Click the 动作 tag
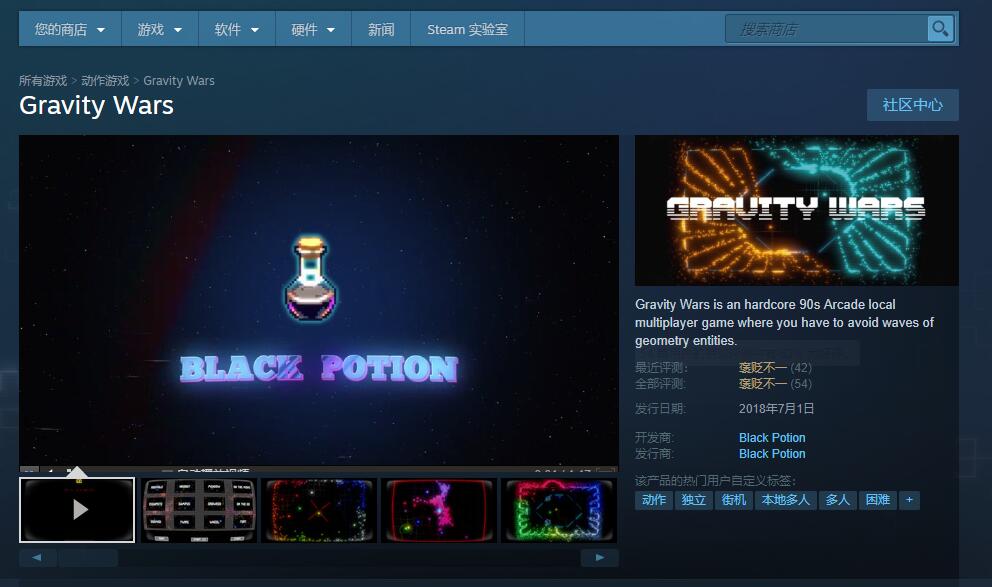Image resolution: width=992 pixels, height=587 pixels. [x=654, y=500]
